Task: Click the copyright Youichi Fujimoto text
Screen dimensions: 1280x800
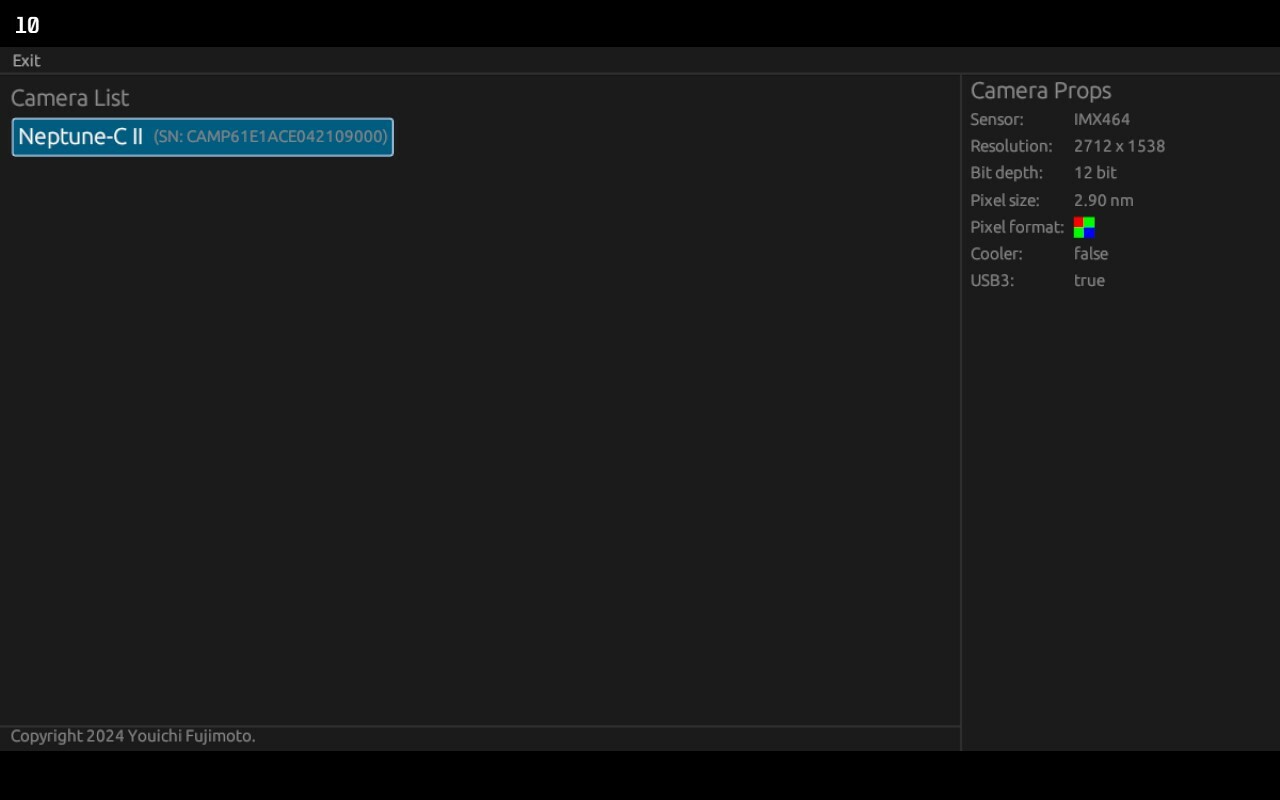Action: tap(132, 736)
